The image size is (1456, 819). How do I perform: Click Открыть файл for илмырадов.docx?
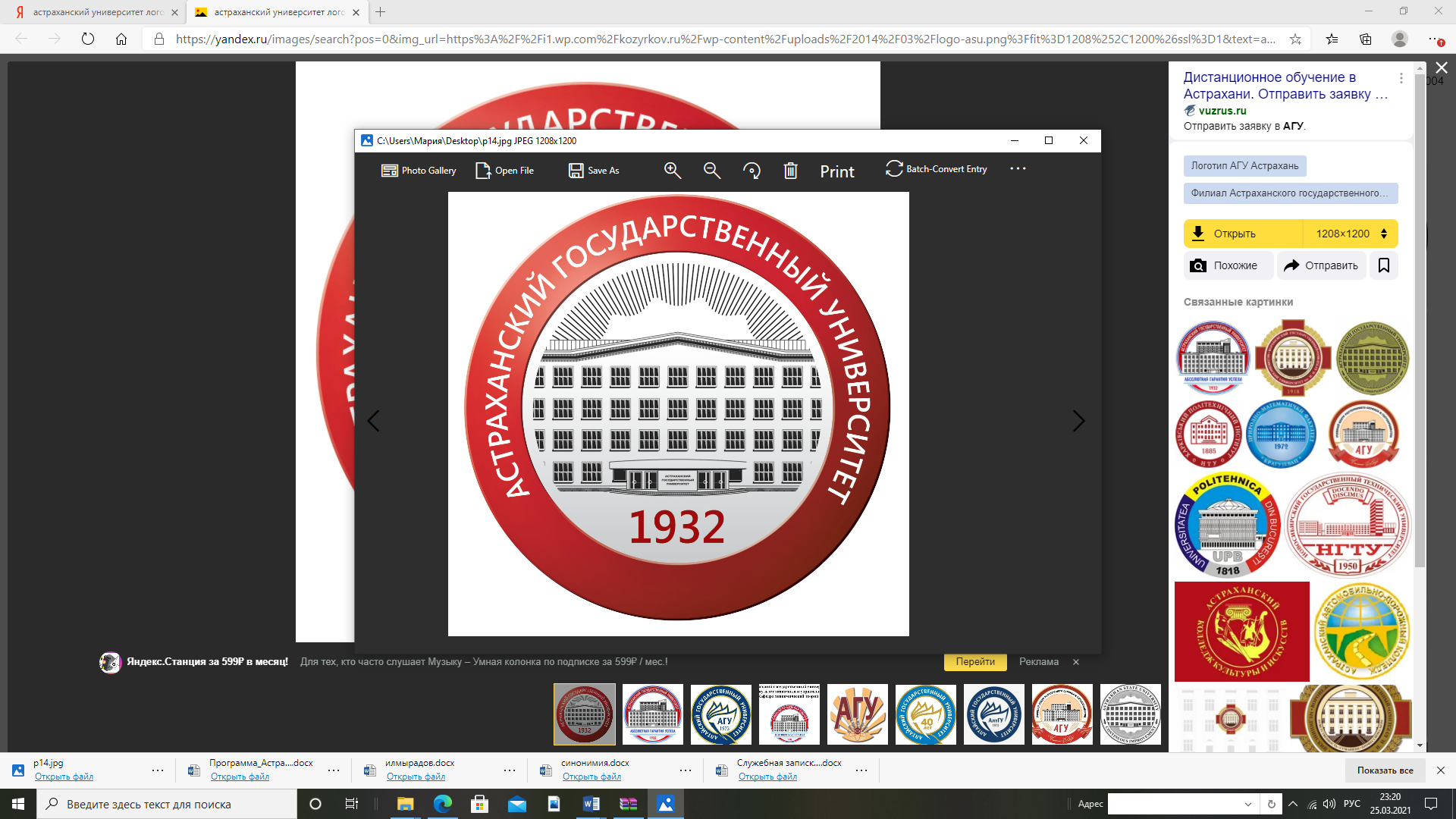[x=416, y=777]
